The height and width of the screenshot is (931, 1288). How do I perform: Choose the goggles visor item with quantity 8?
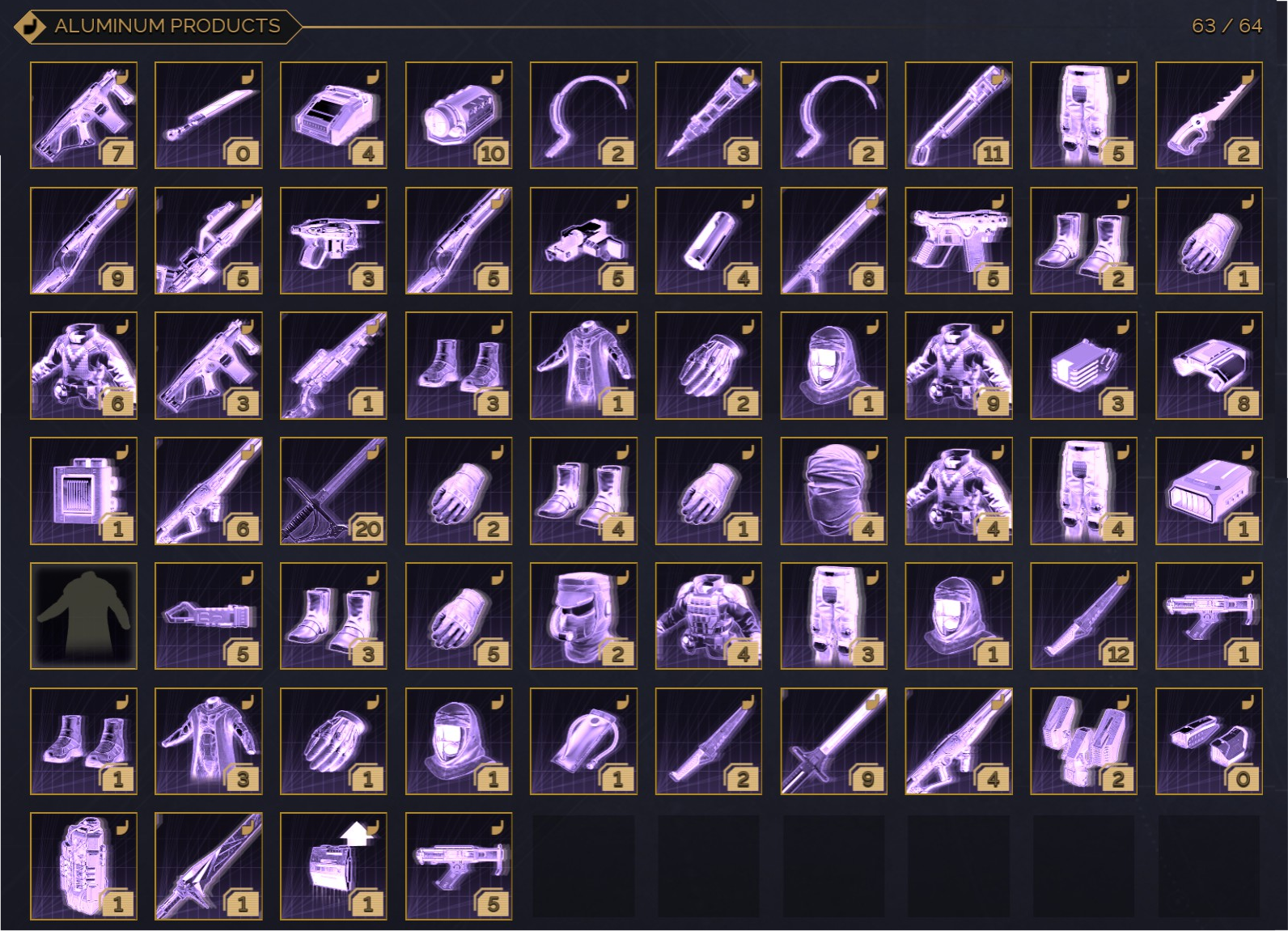[x=1209, y=366]
